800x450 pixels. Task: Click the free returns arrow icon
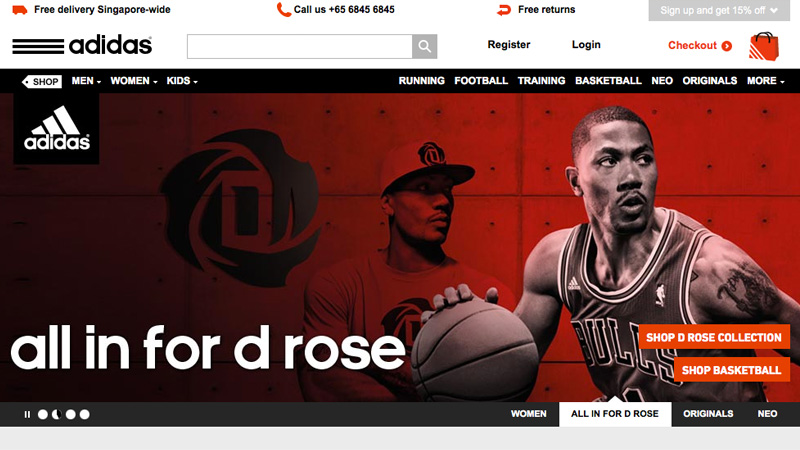coord(504,10)
